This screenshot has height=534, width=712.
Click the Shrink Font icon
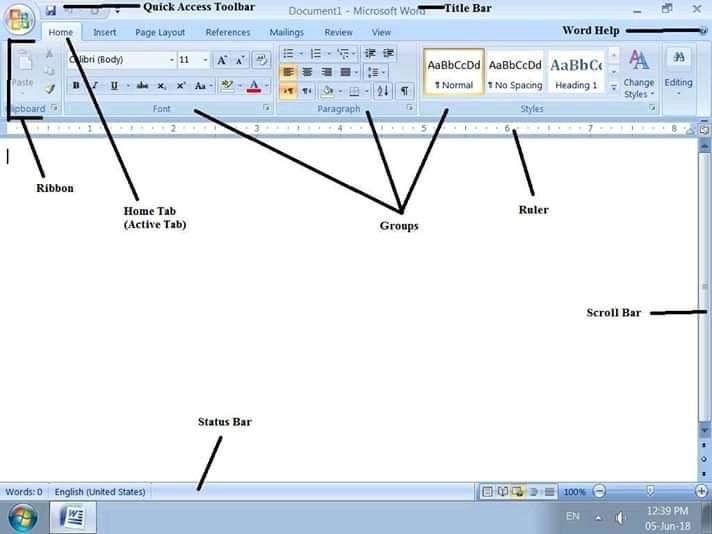point(240,60)
